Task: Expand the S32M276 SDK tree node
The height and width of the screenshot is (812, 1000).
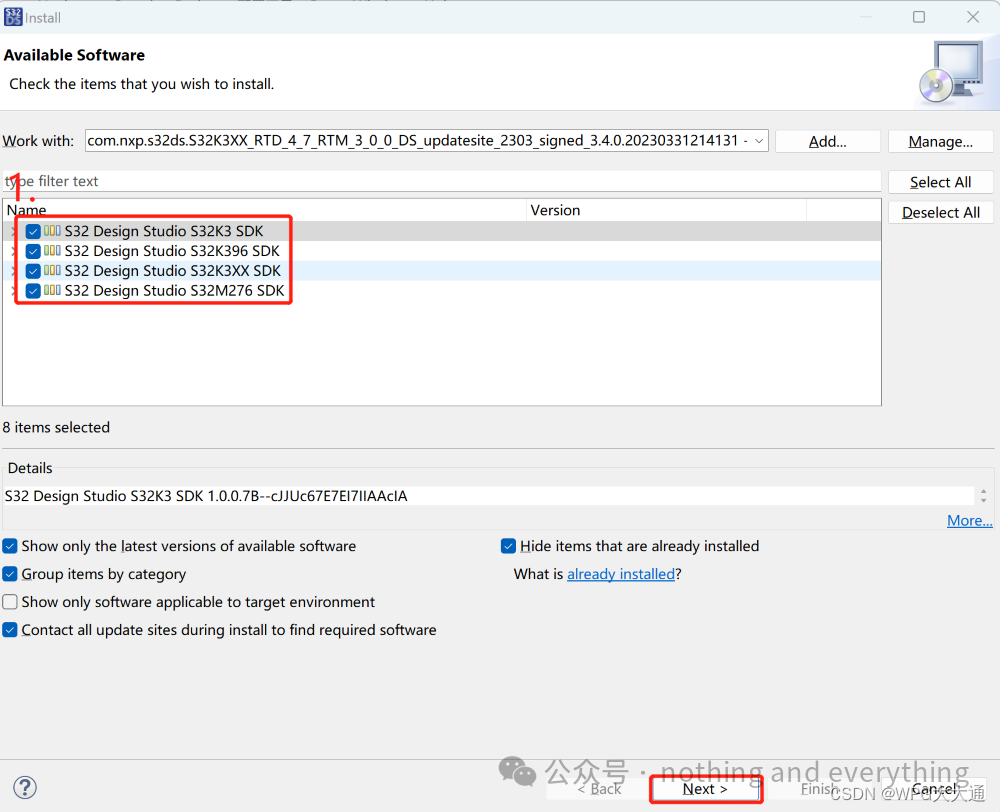Action: tap(14, 291)
